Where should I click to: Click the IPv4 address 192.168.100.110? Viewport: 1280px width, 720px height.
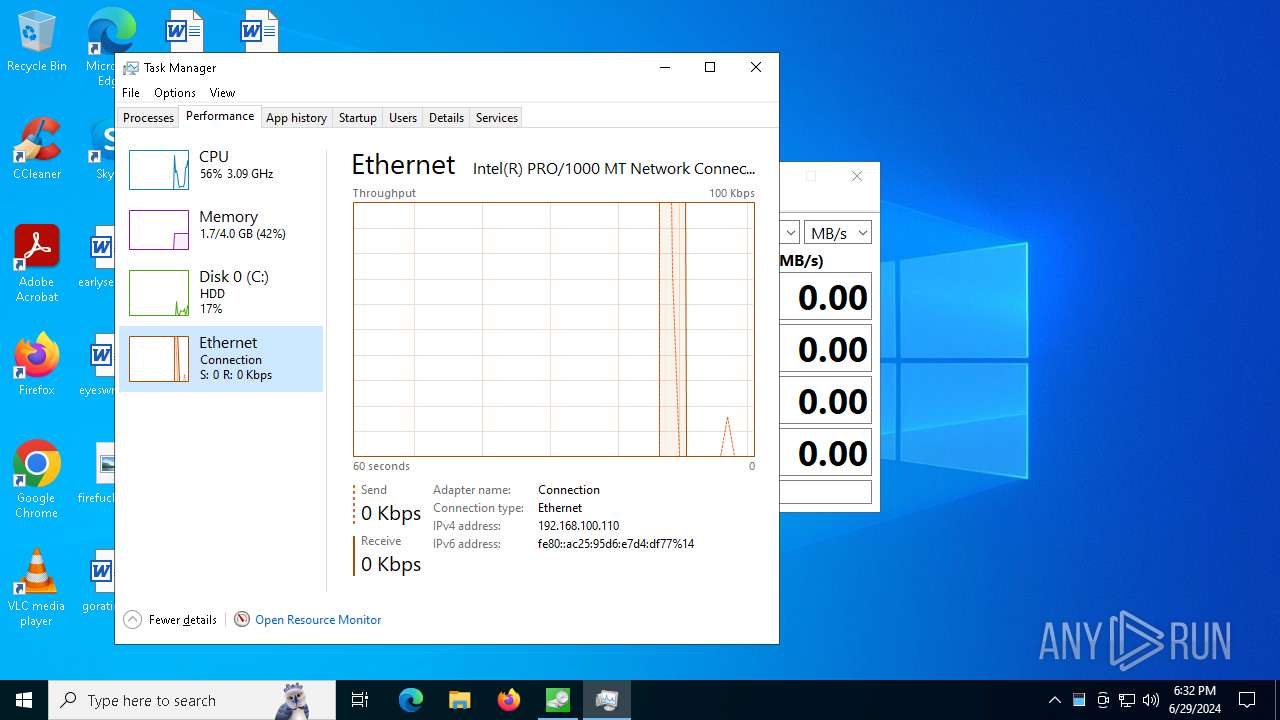pyautogui.click(x=579, y=526)
